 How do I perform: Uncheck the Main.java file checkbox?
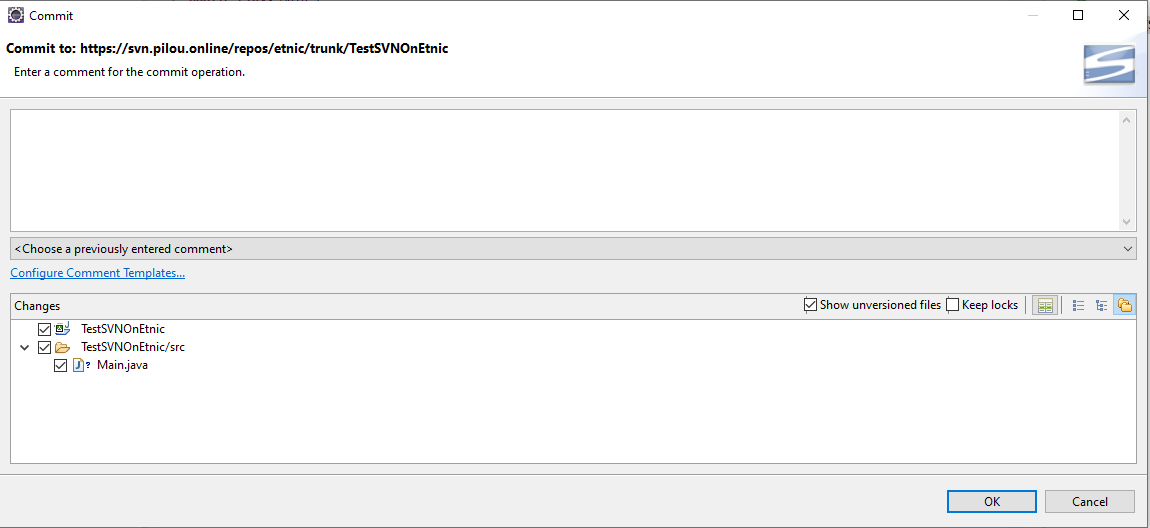point(61,365)
